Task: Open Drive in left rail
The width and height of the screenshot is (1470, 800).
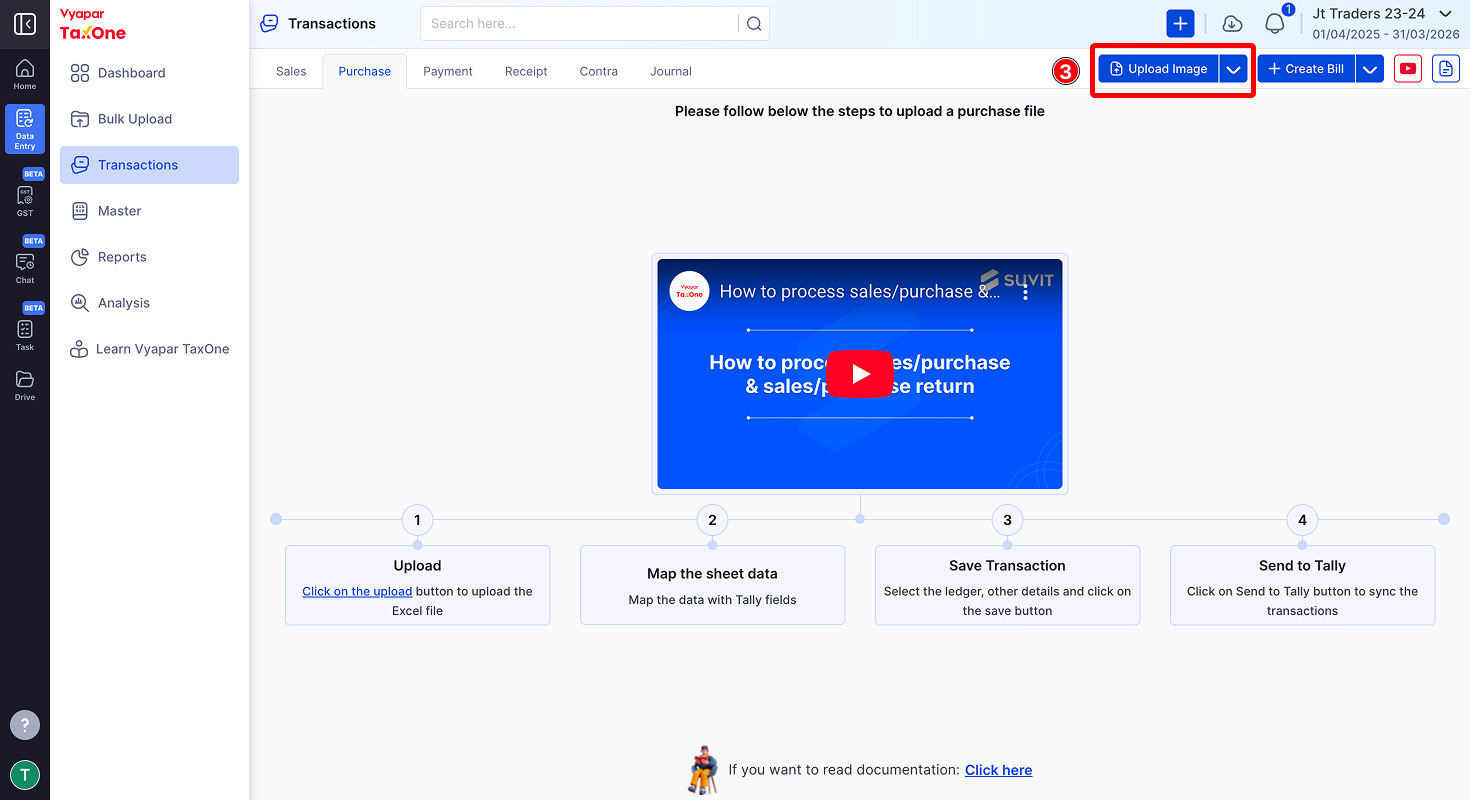Action: 25,385
